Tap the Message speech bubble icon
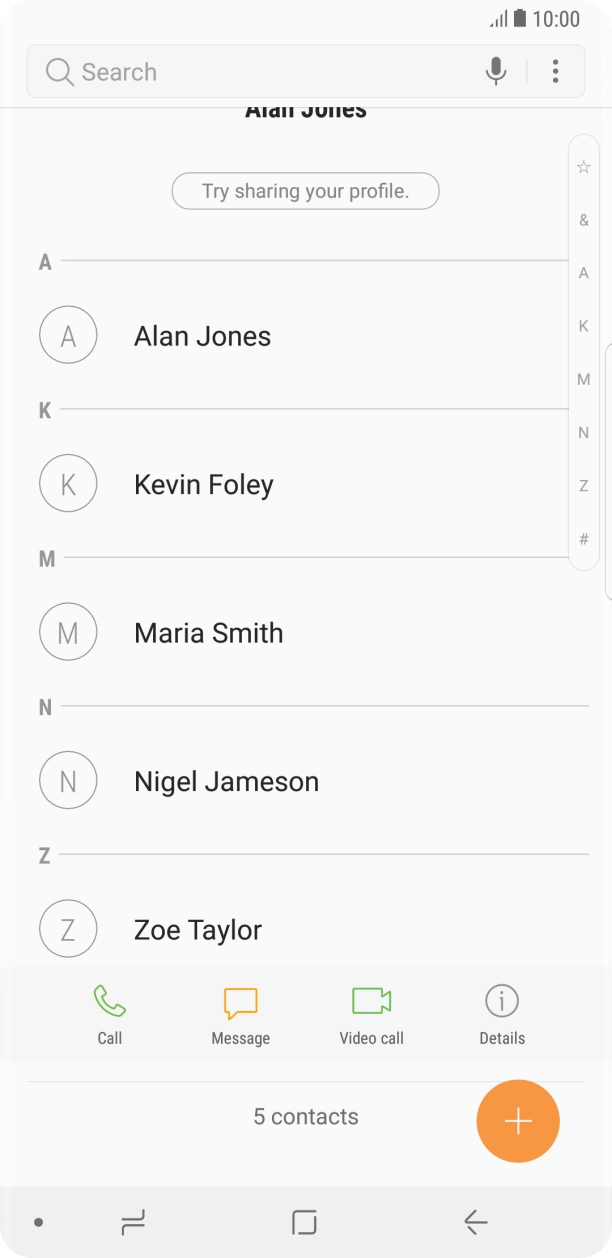The height and width of the screenshot is (1258, 612). (x=240, y=1002)
